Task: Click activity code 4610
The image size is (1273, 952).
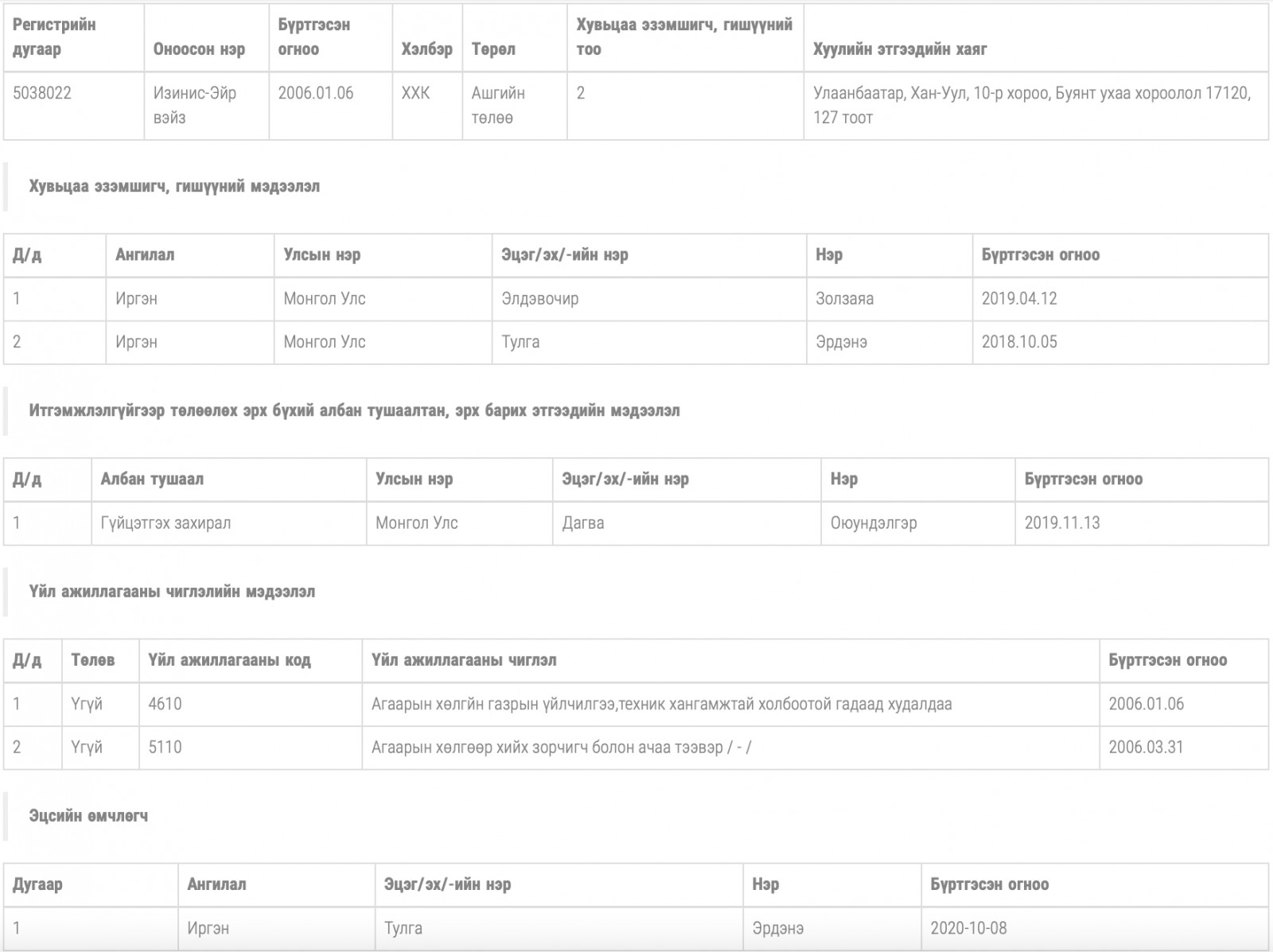Action: tap(165, 704)
